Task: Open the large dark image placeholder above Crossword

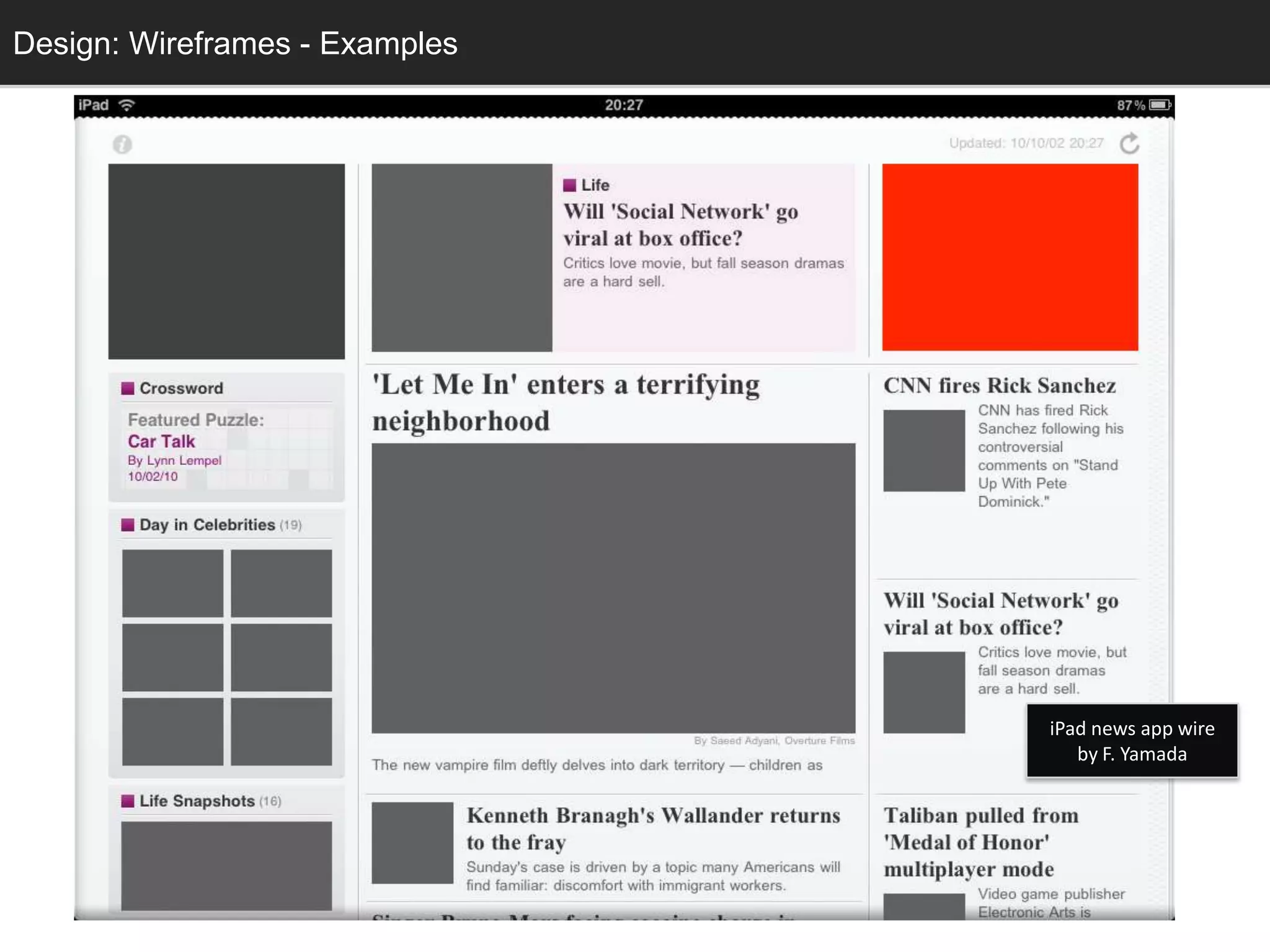Action: coord(226,261)
